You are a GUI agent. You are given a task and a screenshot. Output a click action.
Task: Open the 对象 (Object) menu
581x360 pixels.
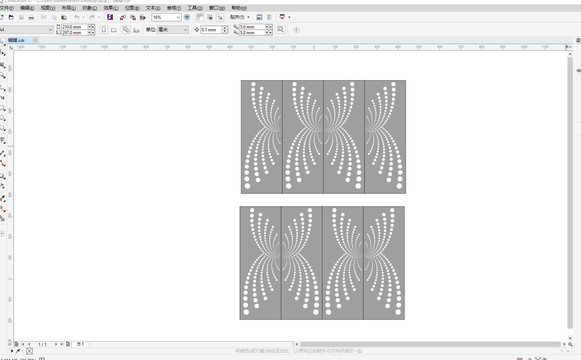coord(90,8)
